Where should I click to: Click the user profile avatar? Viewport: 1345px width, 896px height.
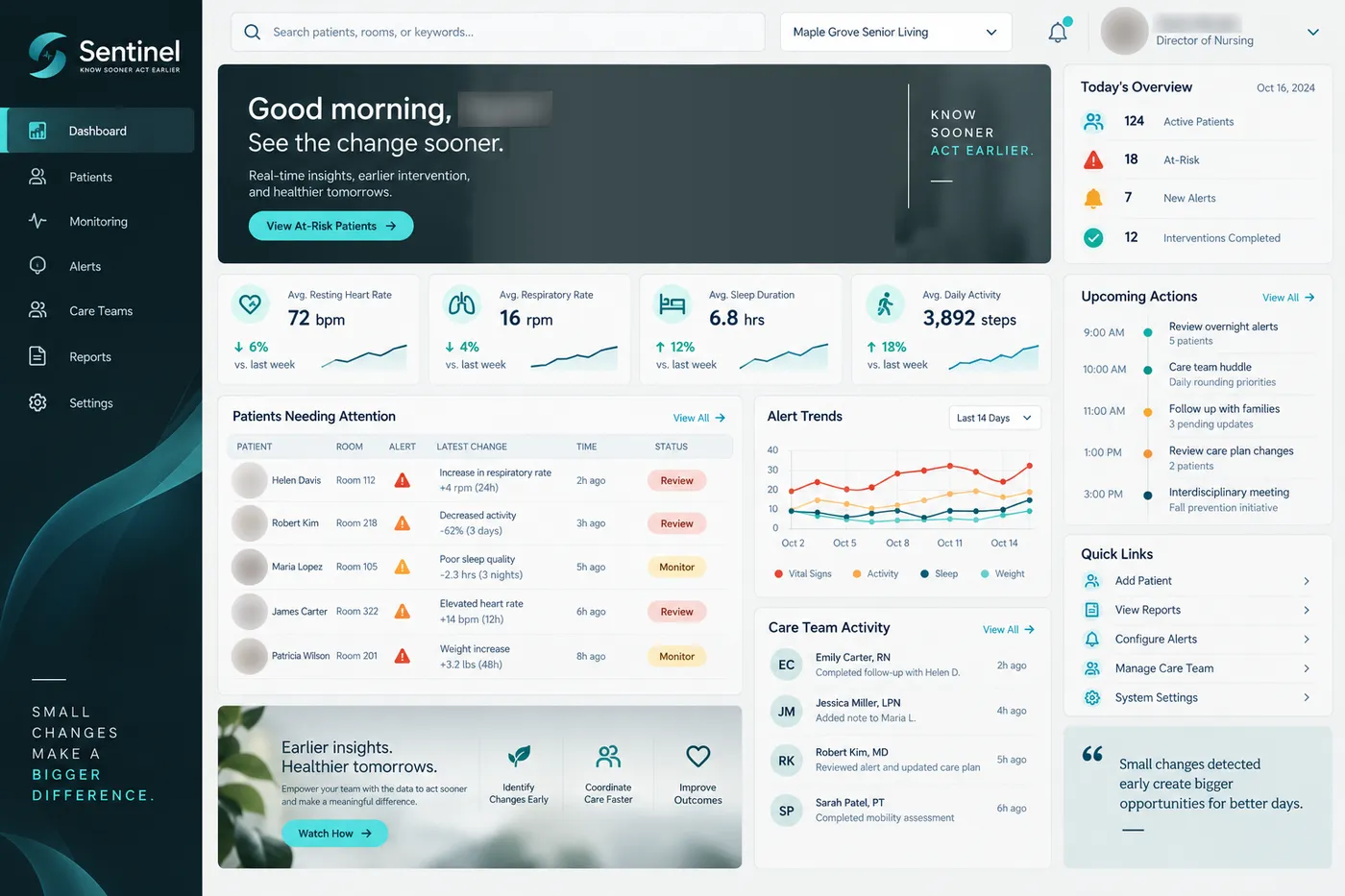(x=1124, y=32)
